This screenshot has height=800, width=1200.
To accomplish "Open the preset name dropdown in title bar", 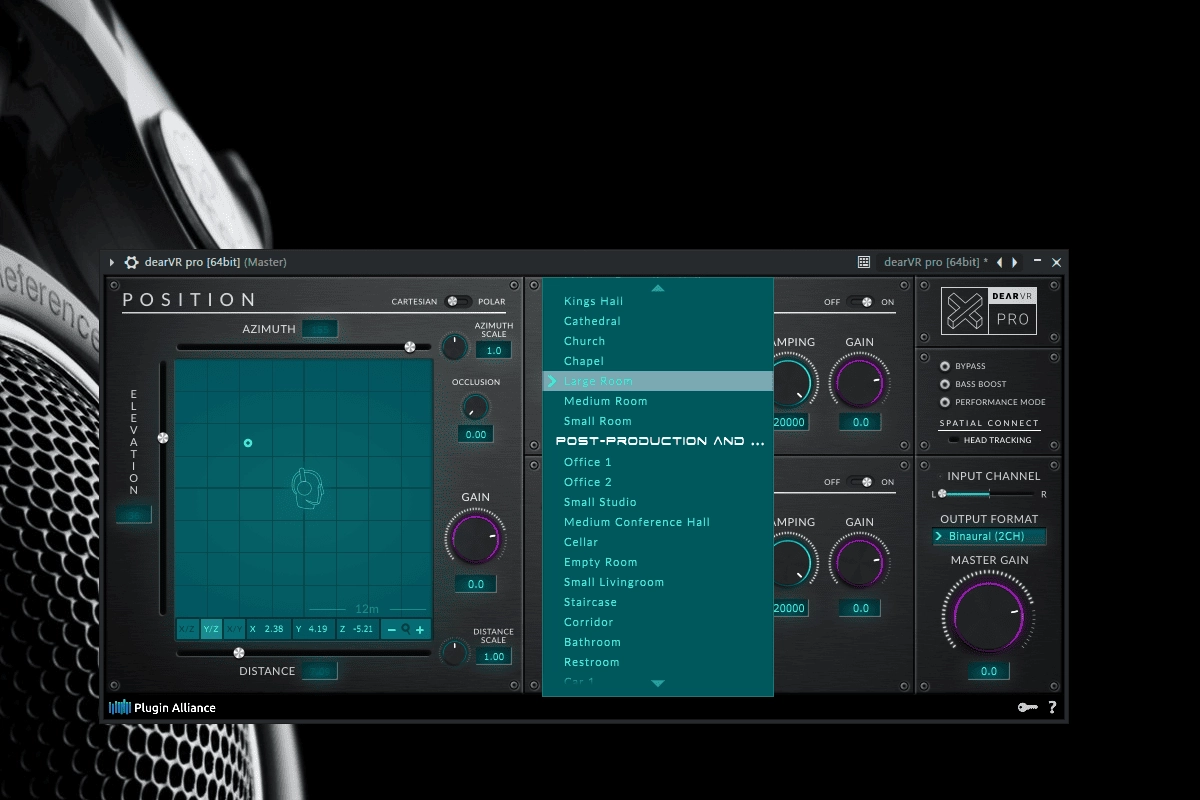I will (x=935, y=262).
